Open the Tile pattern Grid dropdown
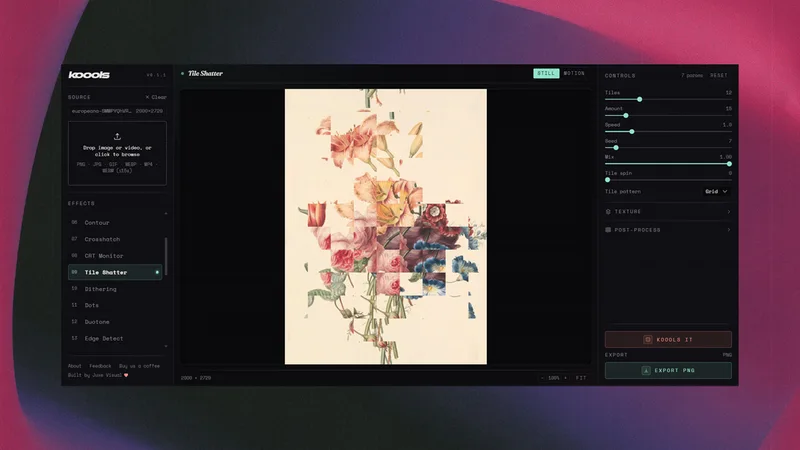This screenshot has height=450, width=800. point(716,191)
